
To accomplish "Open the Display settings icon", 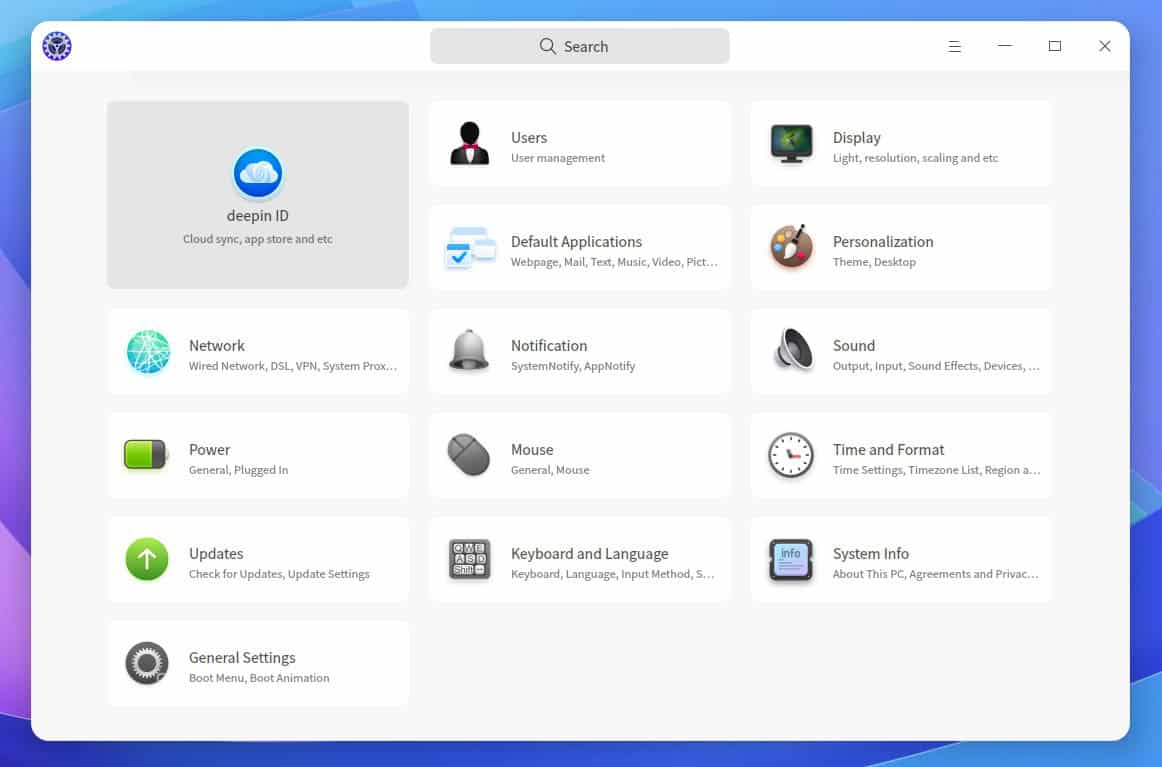I will [x=790, y=143].
